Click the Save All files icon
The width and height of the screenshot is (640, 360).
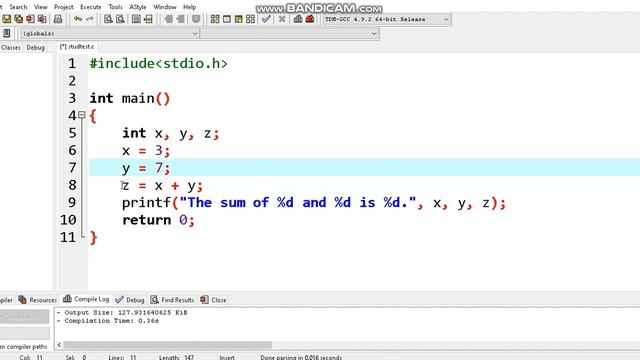point(18,19)
